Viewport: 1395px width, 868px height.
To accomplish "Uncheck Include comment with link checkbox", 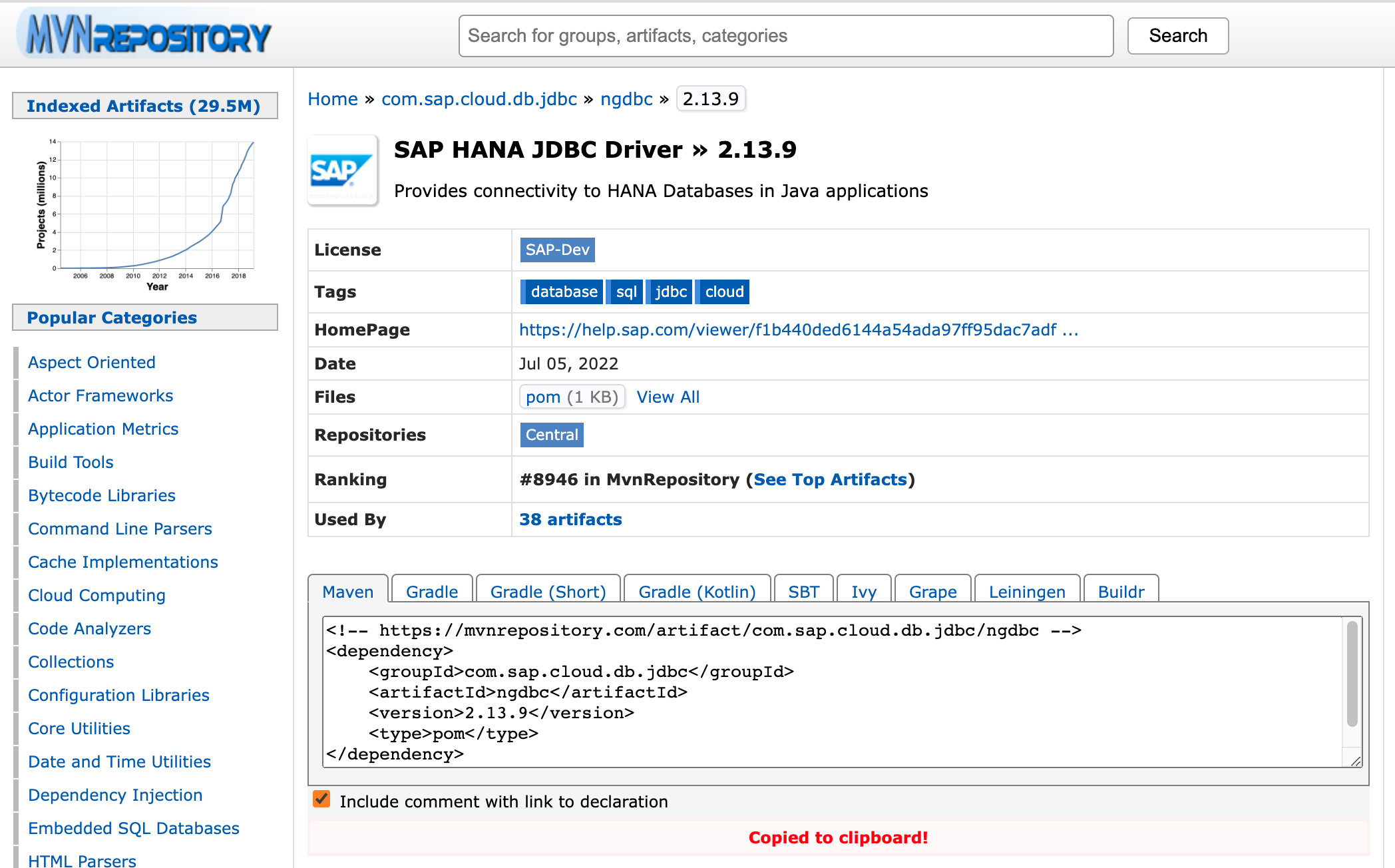I will pyautogui.click(x=321, y=799).
